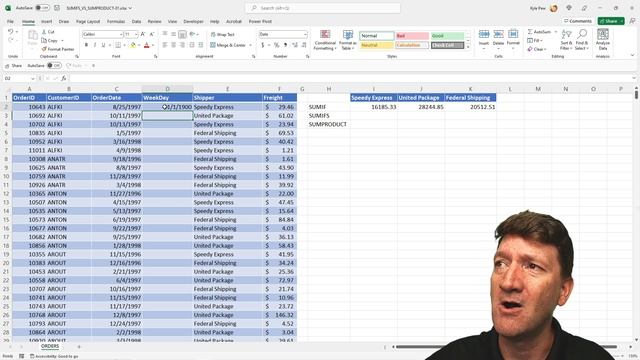This screenshot has width=640, height=360.
Task: Collapse the ribbon with chevron
Action: pos(632,56)
